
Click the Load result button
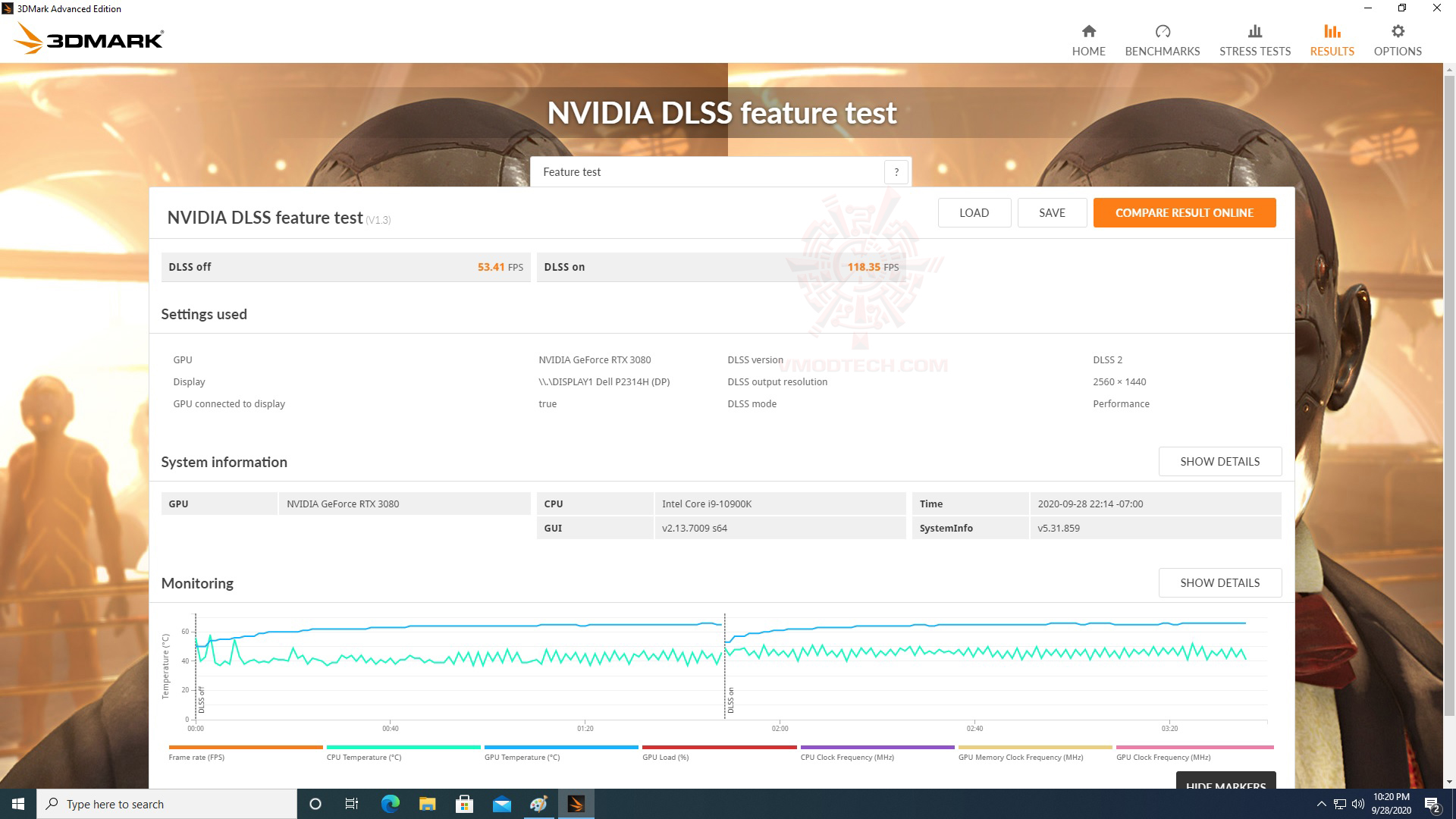tap(974, 213)
